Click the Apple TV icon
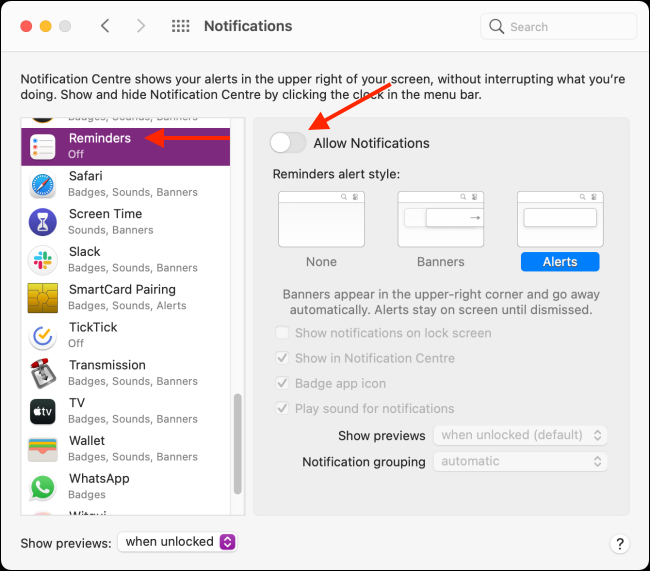 tap(42, 411)
